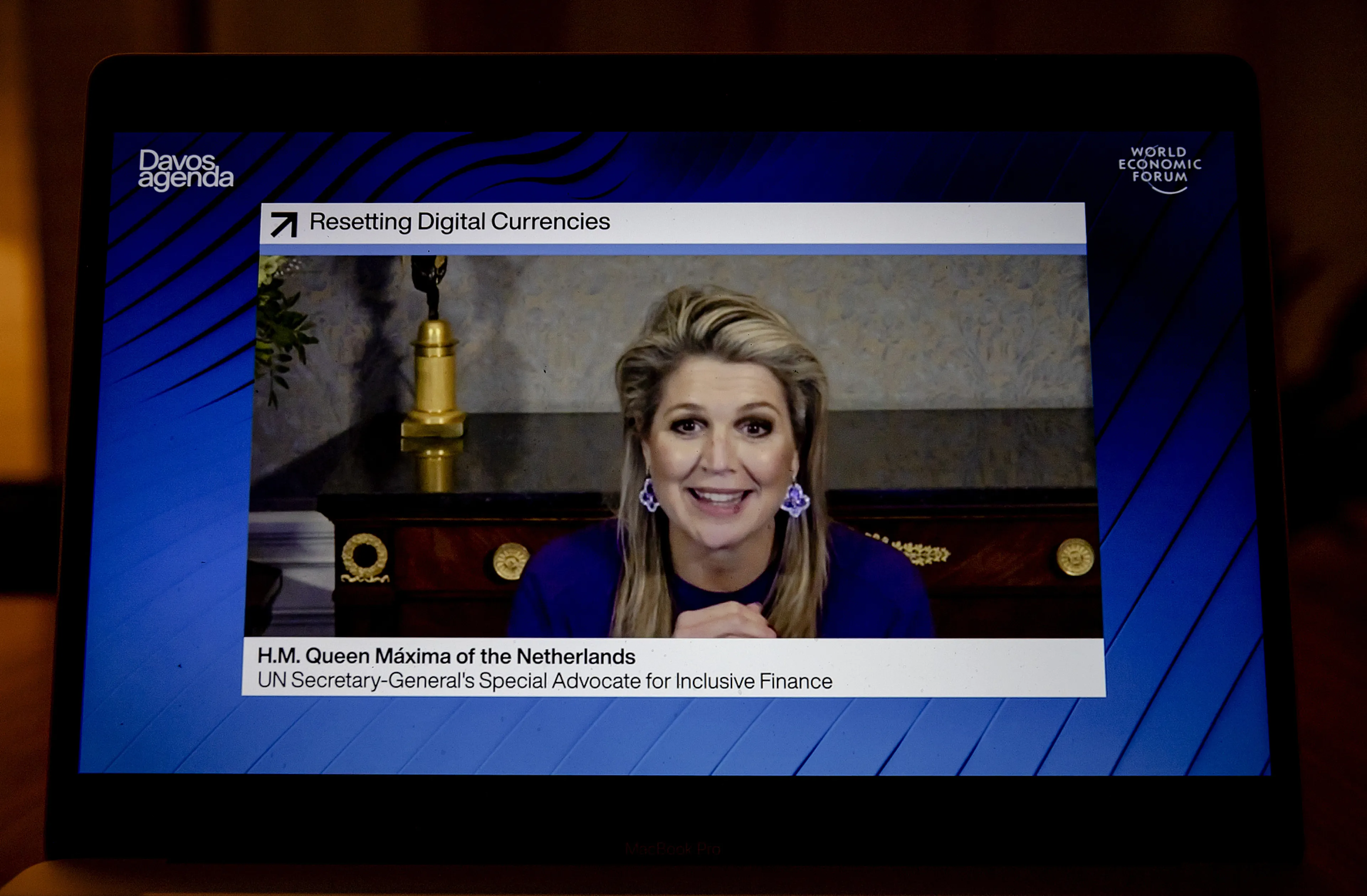Click the Davos agenda logo
1367x896 pixels.
[x=185, y=170]
